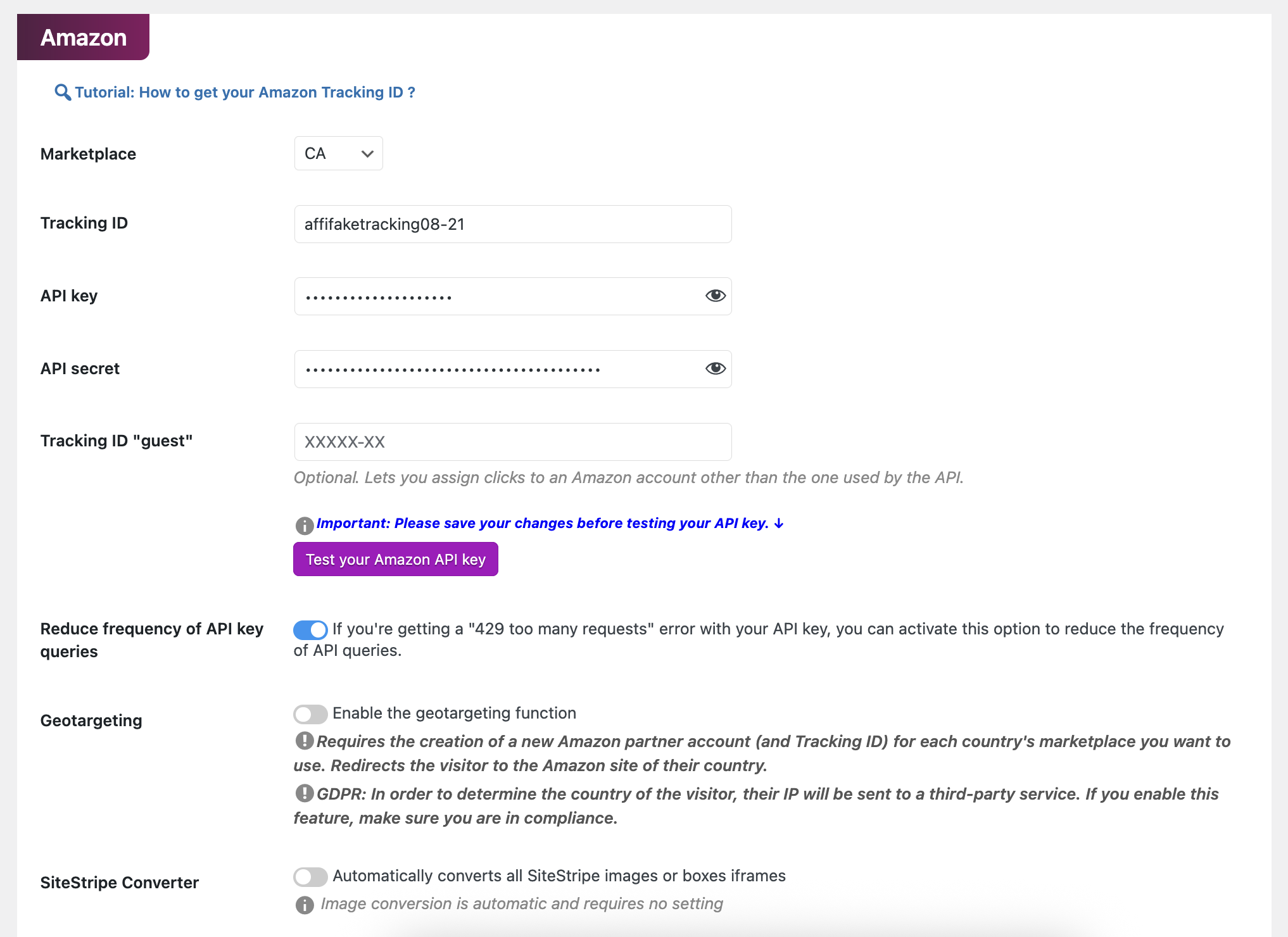Click the "Important: Please save your changes" notice
The image size is (1288, 937).
pos(550,524)
